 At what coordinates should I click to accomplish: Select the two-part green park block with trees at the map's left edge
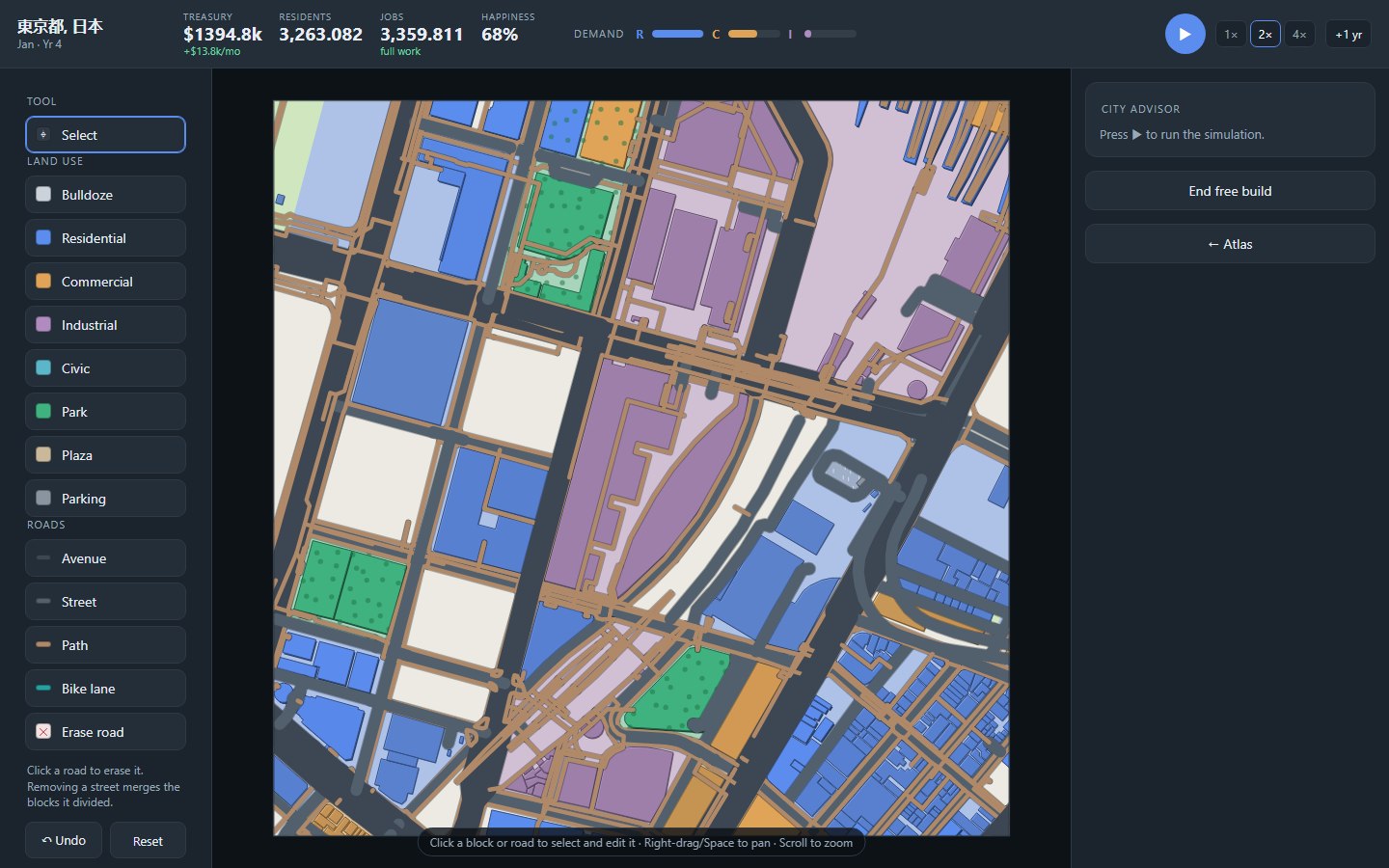coord(349,586)
